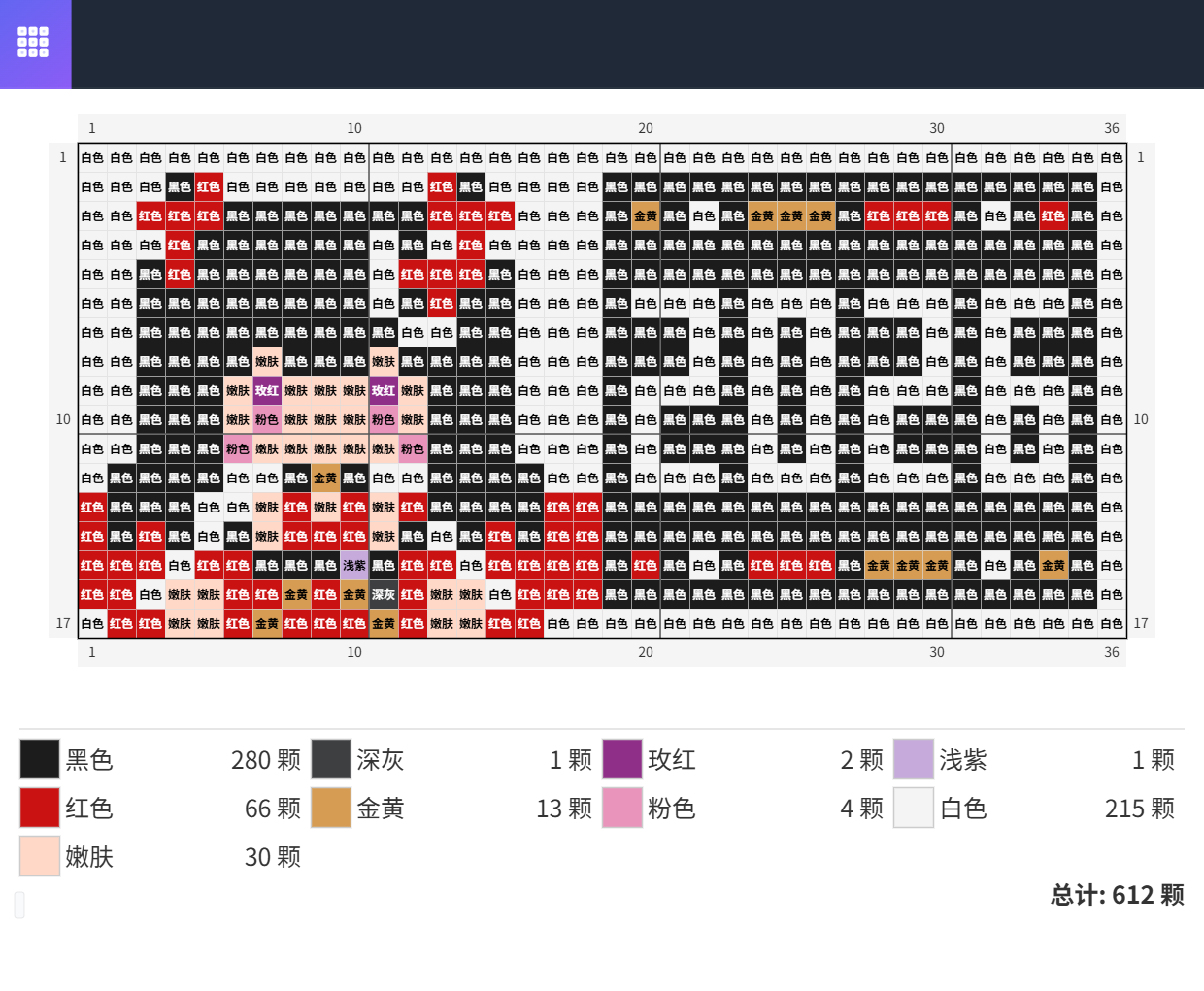Screen dimensions: 1204x991
Task: Click row number 17 on left ruler
Action: click(63, 623)
